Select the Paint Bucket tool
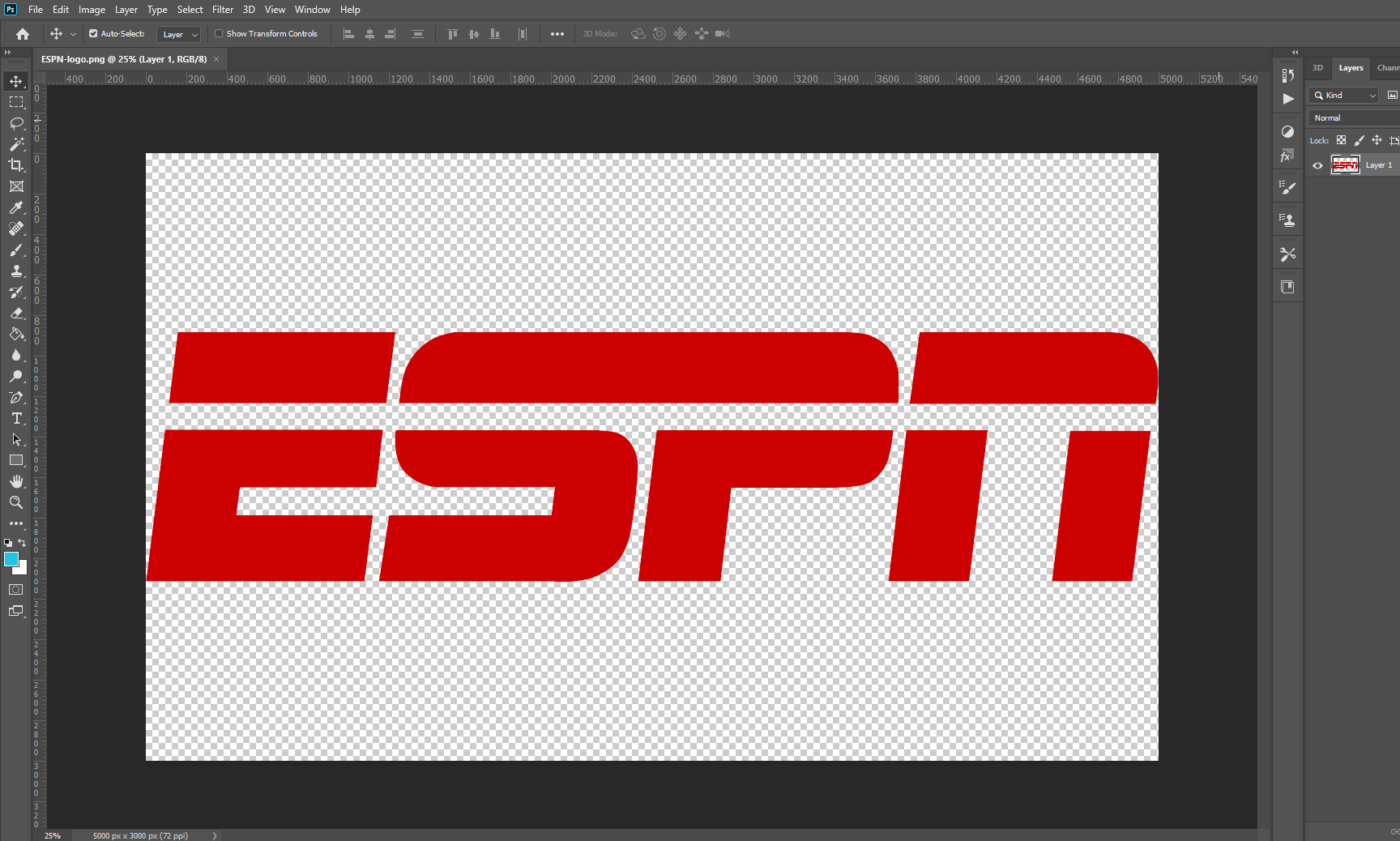 coord(16,334)
